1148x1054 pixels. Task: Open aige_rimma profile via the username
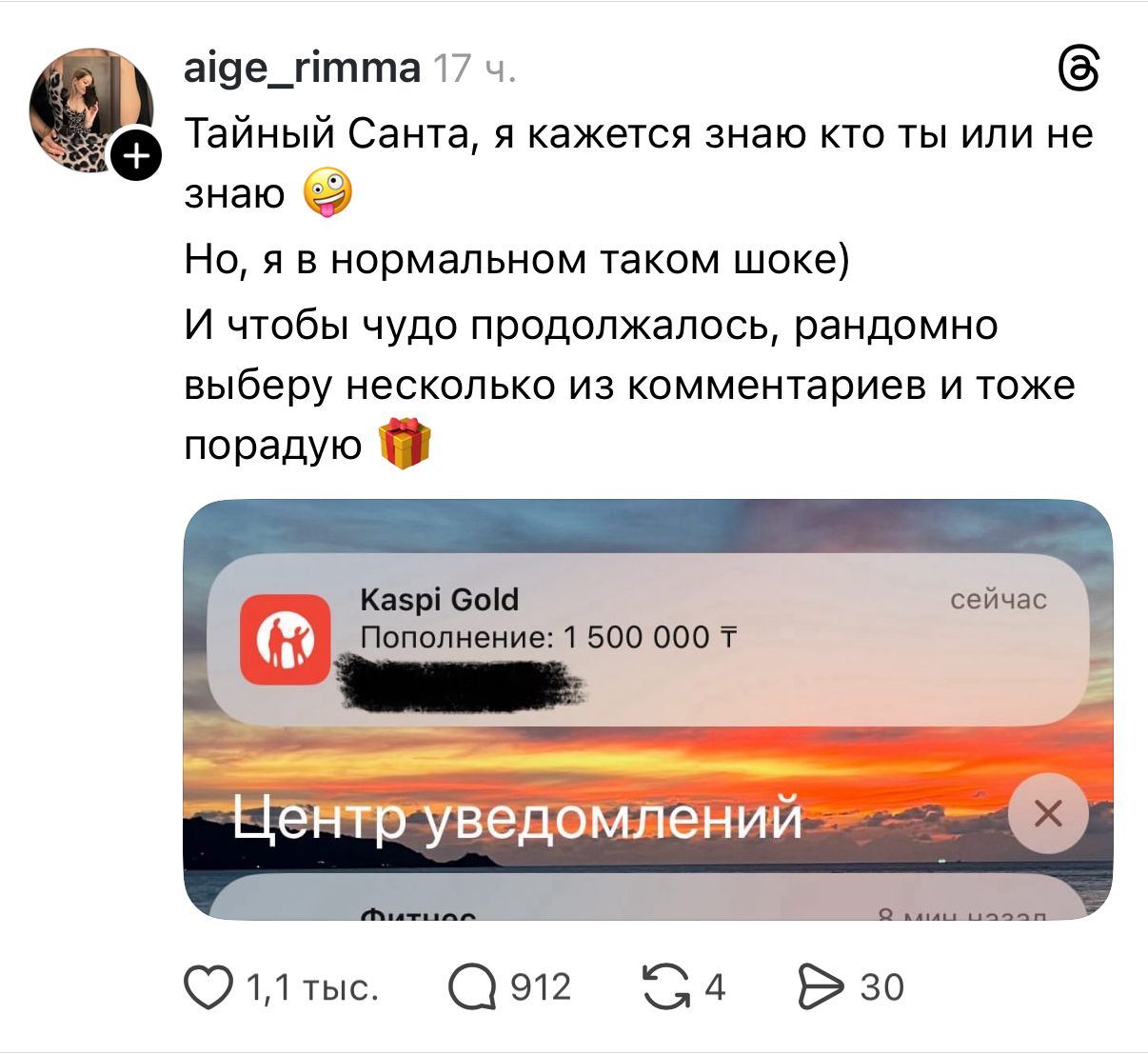pos(302,68)
